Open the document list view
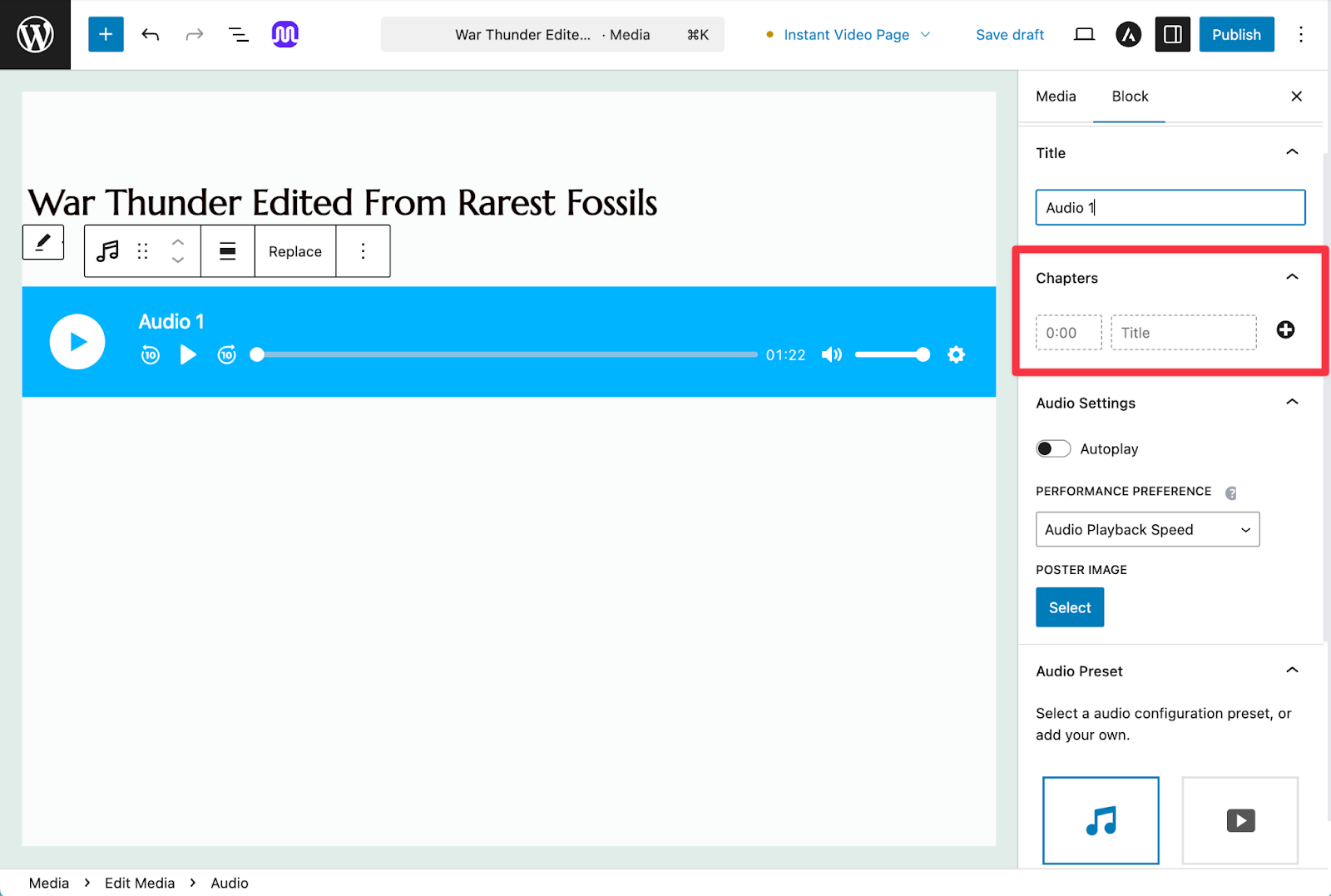 point(238,34)
